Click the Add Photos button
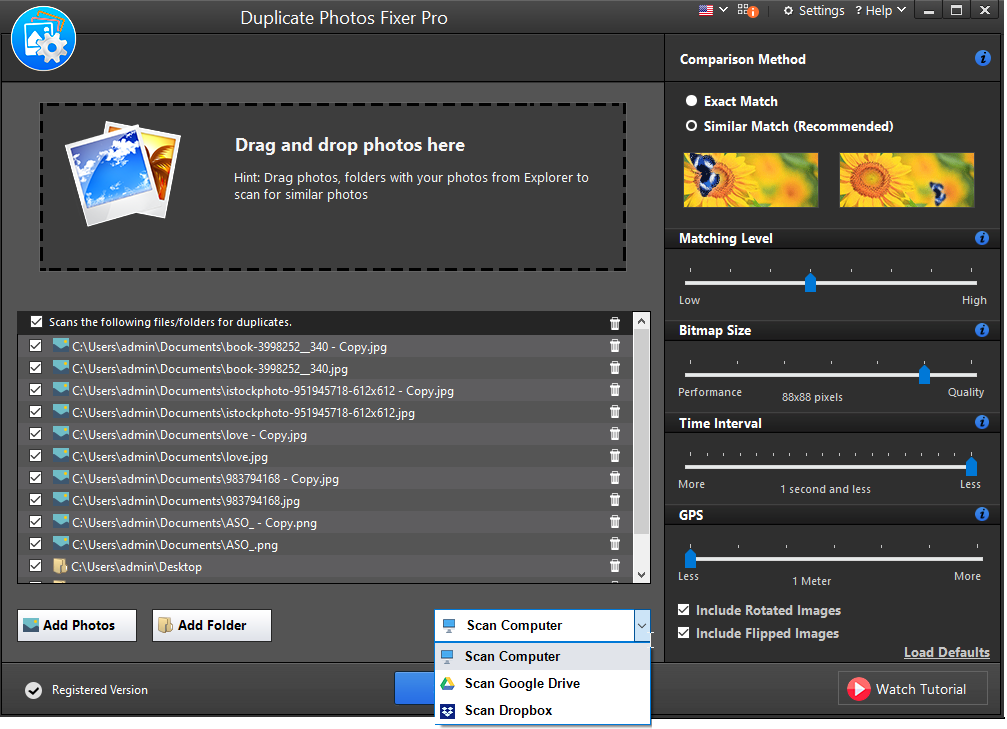Screen dimensions: 1007x729 [x=76, y=625]
